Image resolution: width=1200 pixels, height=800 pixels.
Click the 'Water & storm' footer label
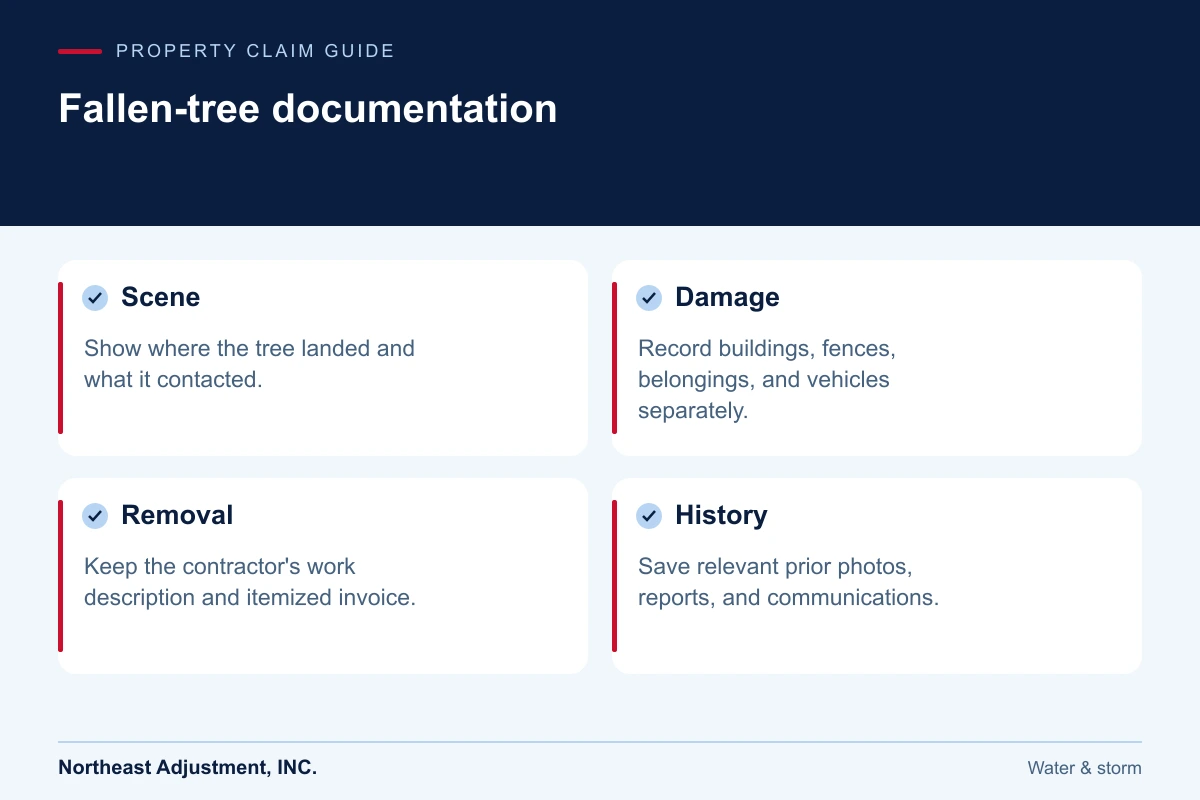(x=1084, y=769)
